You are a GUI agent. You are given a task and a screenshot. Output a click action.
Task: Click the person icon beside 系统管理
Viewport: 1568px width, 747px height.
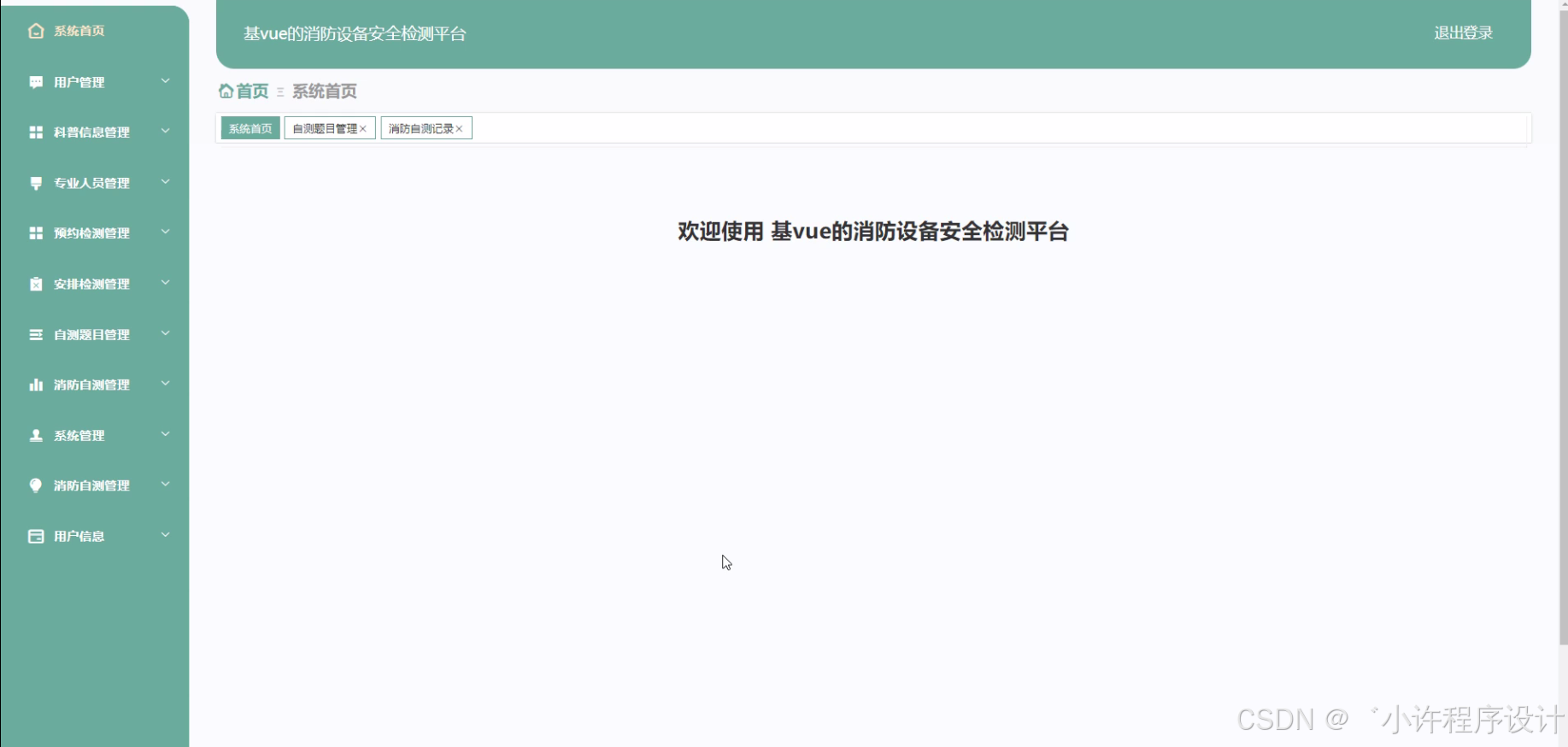(x=36, y=435)
